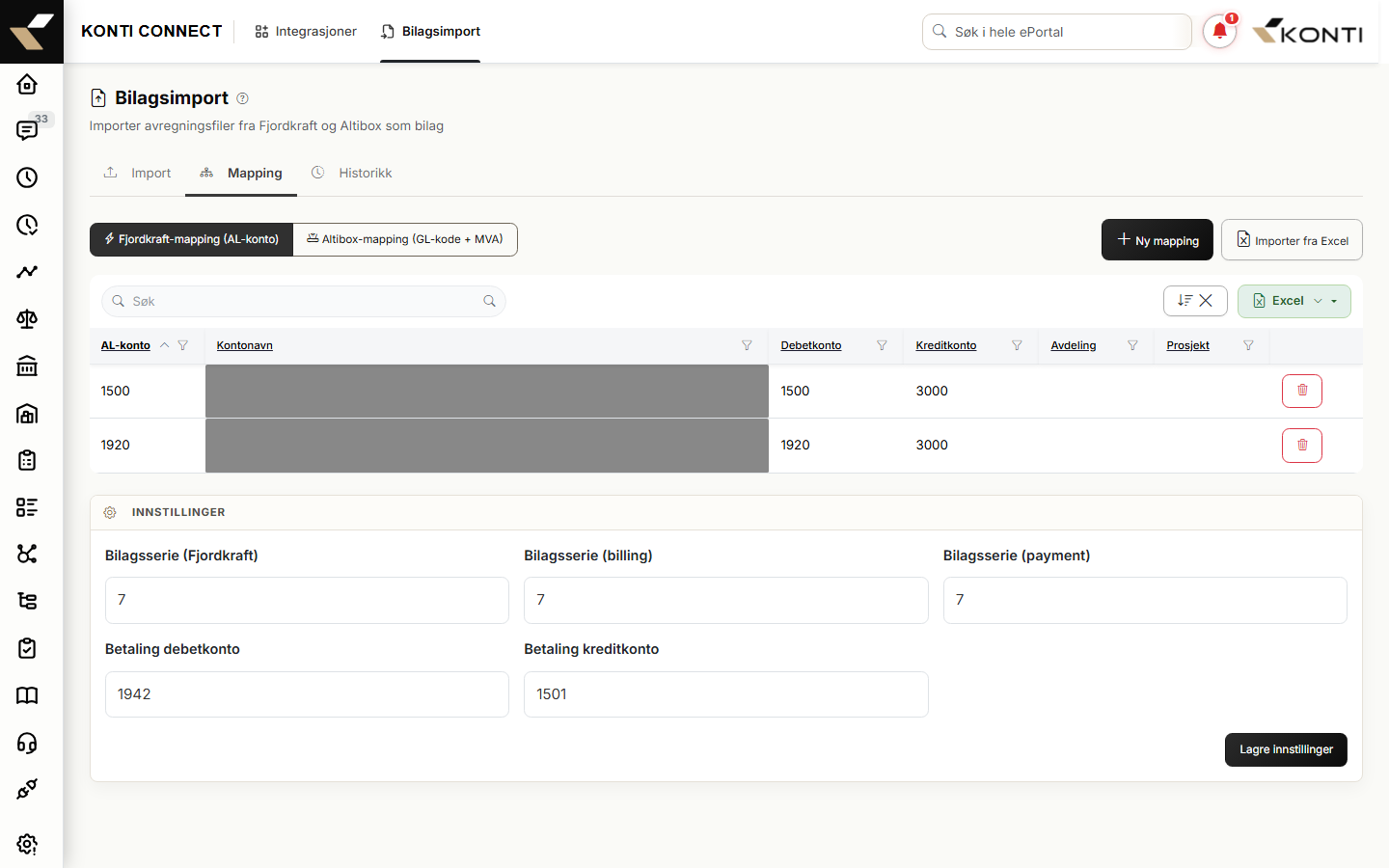Viewport: 1389px width, 868px height.
Task: Sort by Avdeling column header
Action: (1074, 345)
